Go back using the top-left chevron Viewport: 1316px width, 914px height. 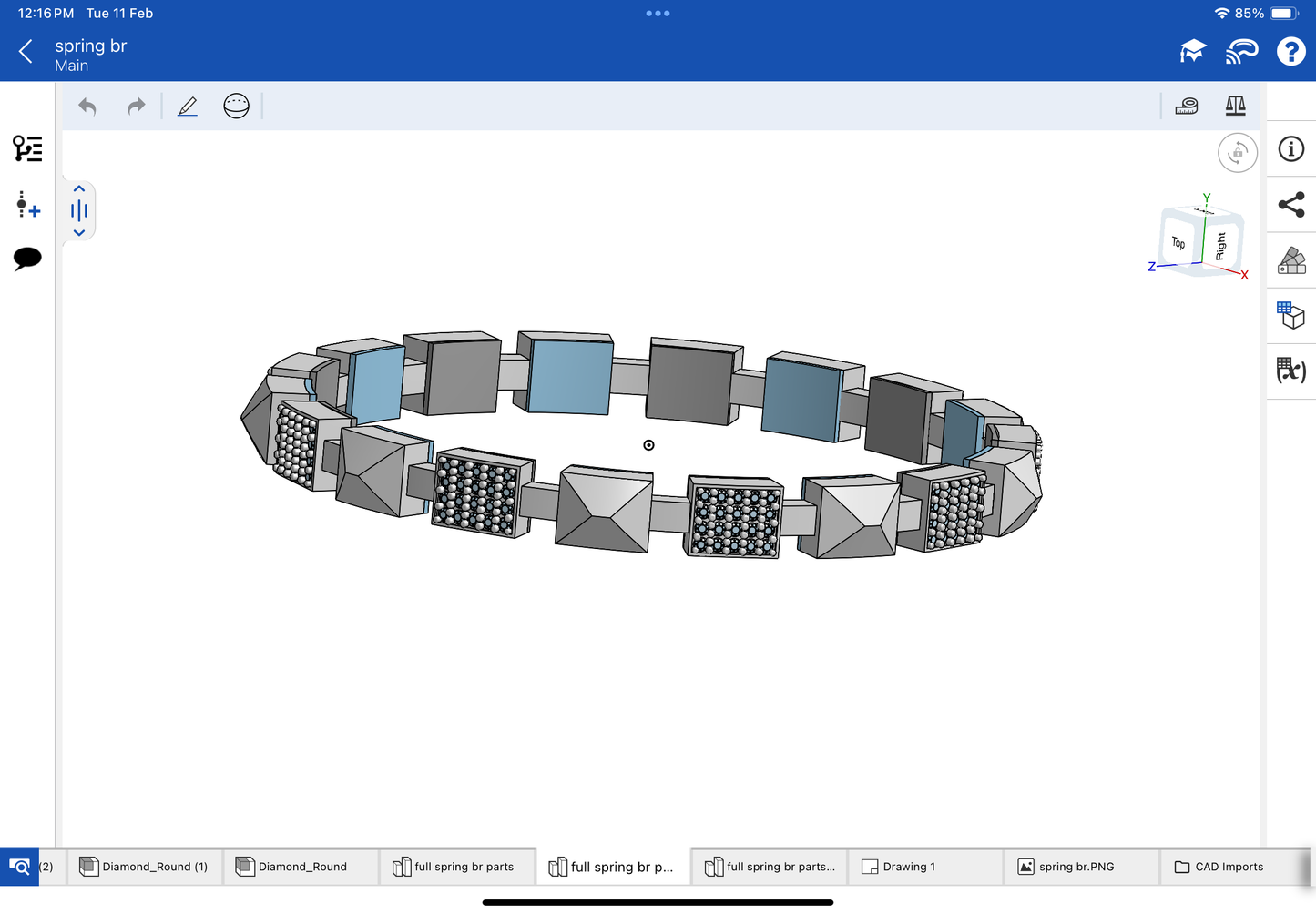[26, 52]
